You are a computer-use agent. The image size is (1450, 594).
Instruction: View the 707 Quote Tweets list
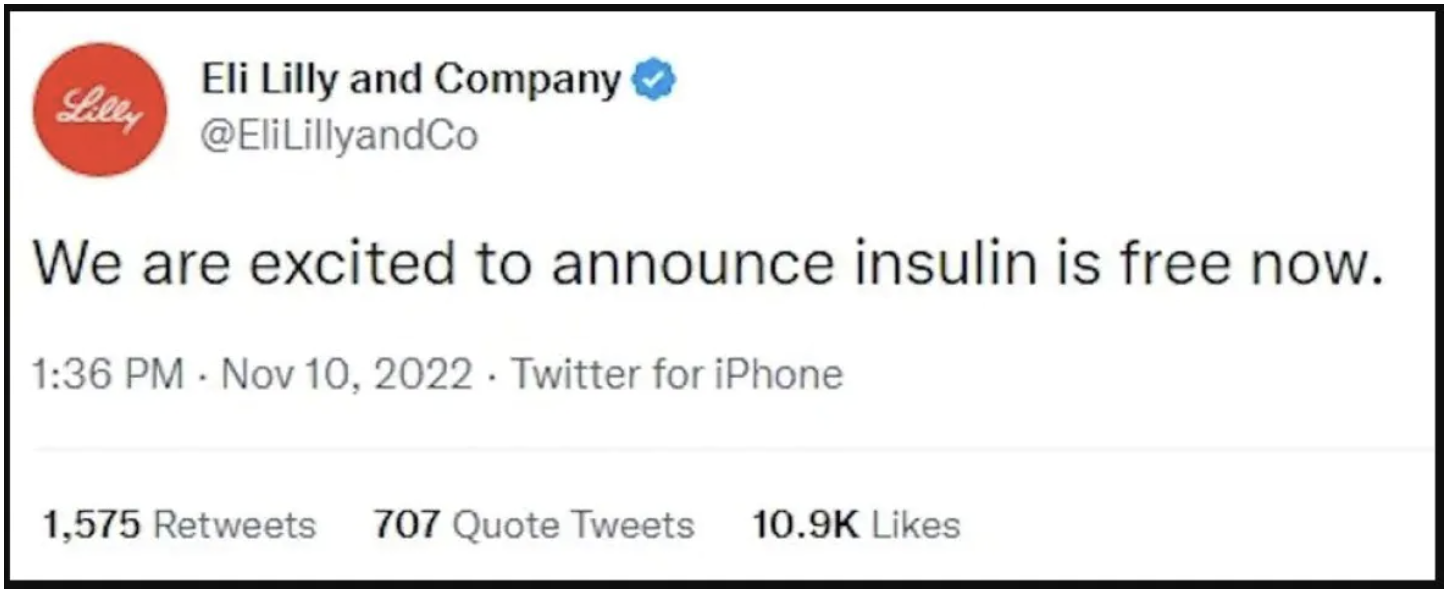pos(533,524)
